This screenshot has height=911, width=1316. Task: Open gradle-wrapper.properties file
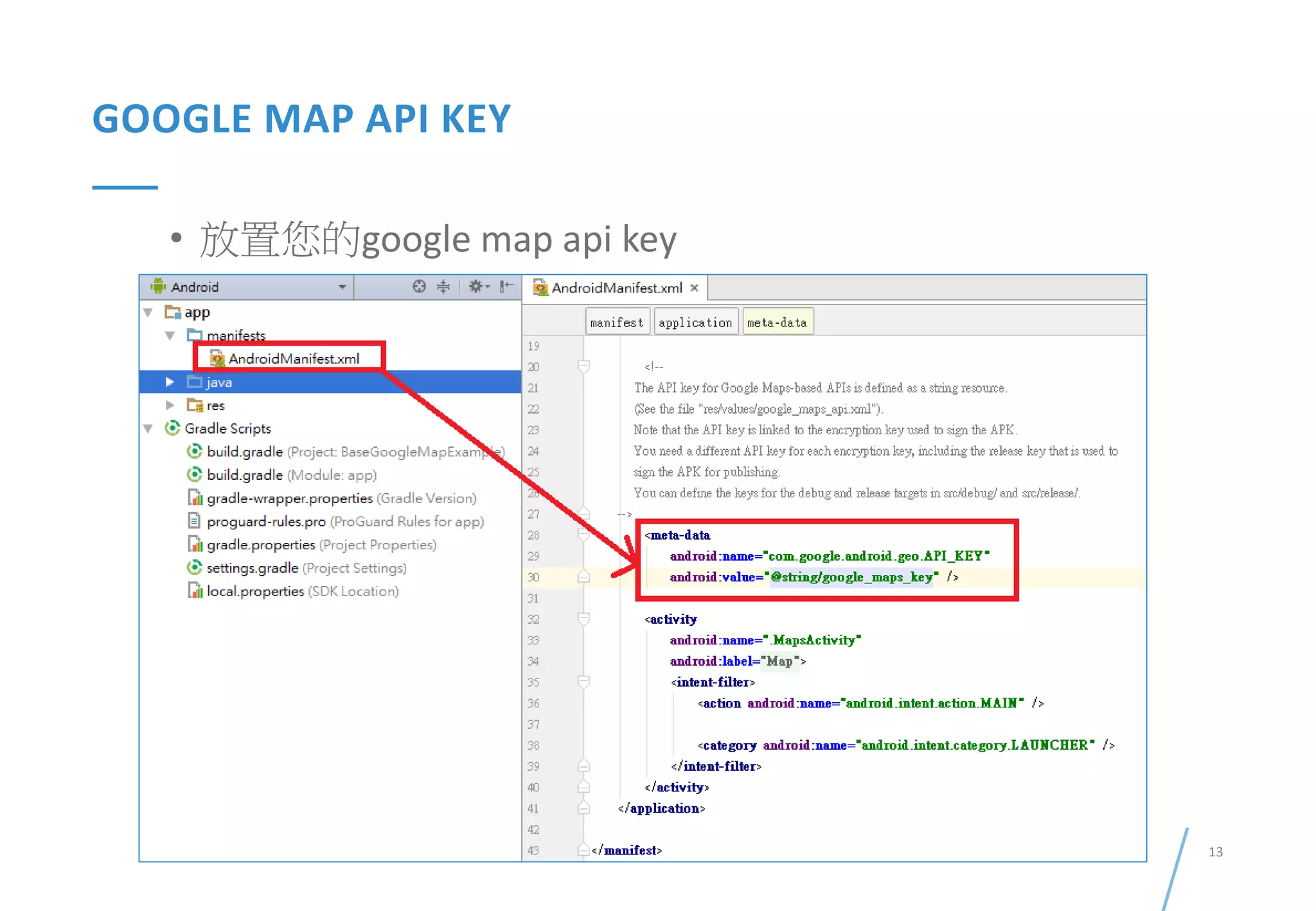tap(341, 499)
